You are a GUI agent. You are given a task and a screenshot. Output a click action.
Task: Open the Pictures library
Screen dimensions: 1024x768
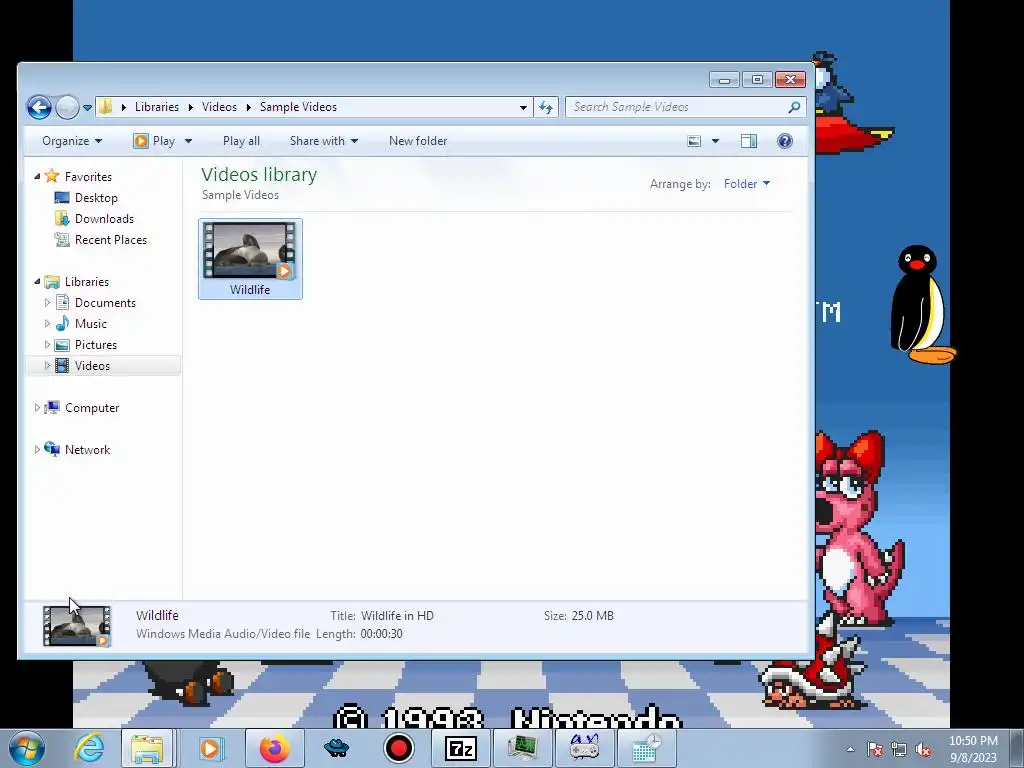[96, 345]
